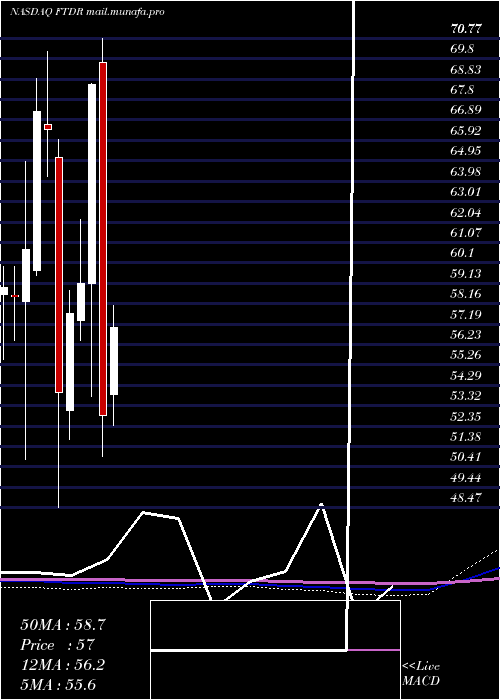The width and height of the screenshot is (500, 700).
Task: Click the last white candlestick on the right
Action: [x=114, y=361]
